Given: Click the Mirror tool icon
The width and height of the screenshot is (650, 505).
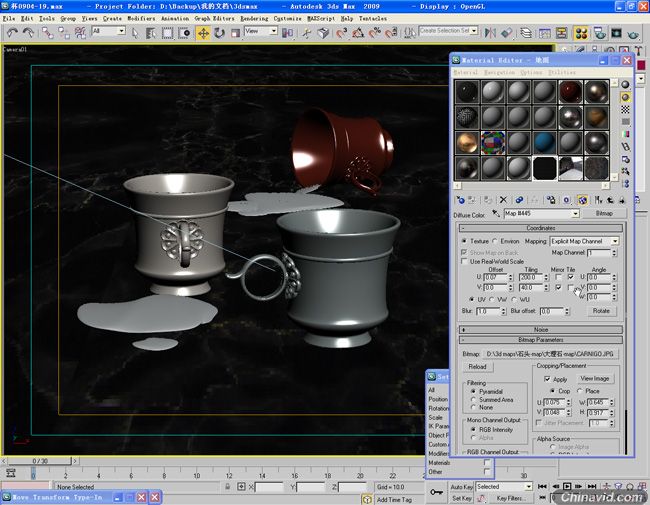Looking at the screenshot, I should pyautogui.click(x=490, y=33).
